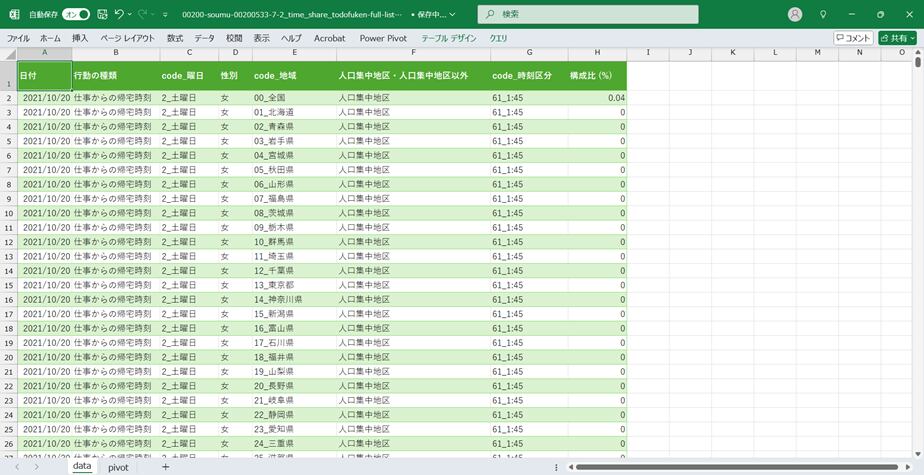
Task: Open the user account profile icon
Action: tap(795, 14)
